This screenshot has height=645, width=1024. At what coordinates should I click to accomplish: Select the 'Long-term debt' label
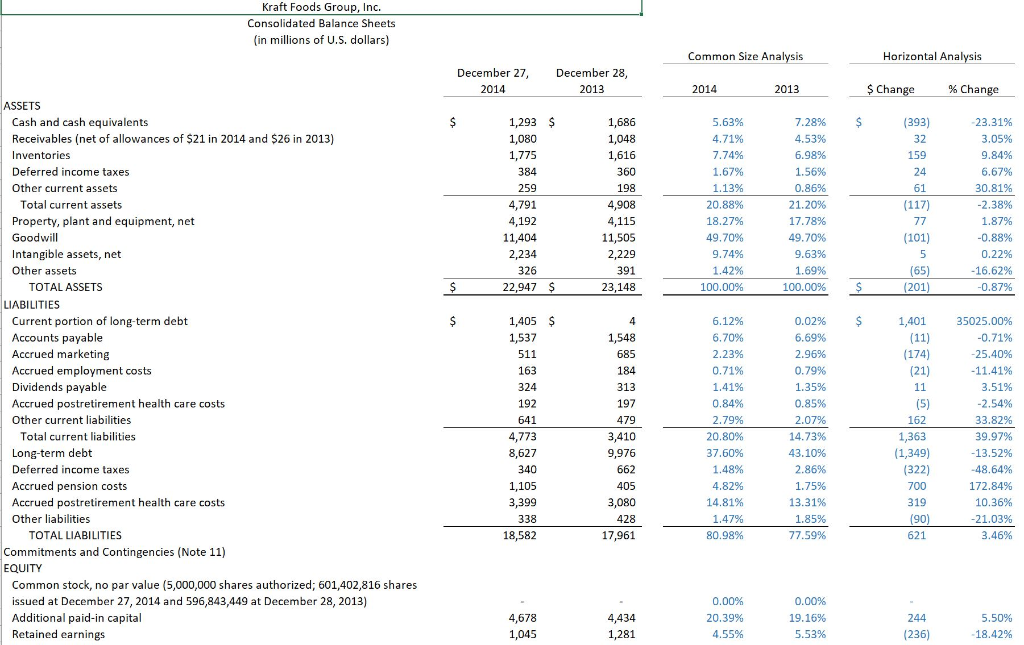52,453
